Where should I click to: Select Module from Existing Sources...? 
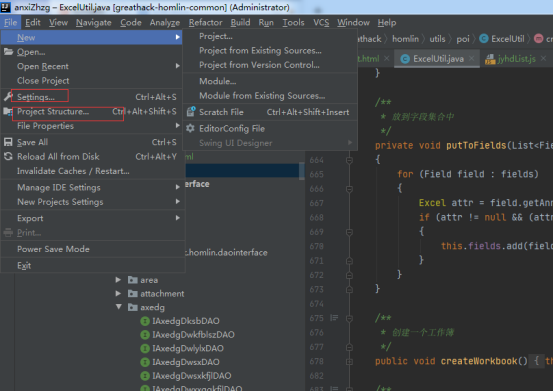(x=270, y=96)
